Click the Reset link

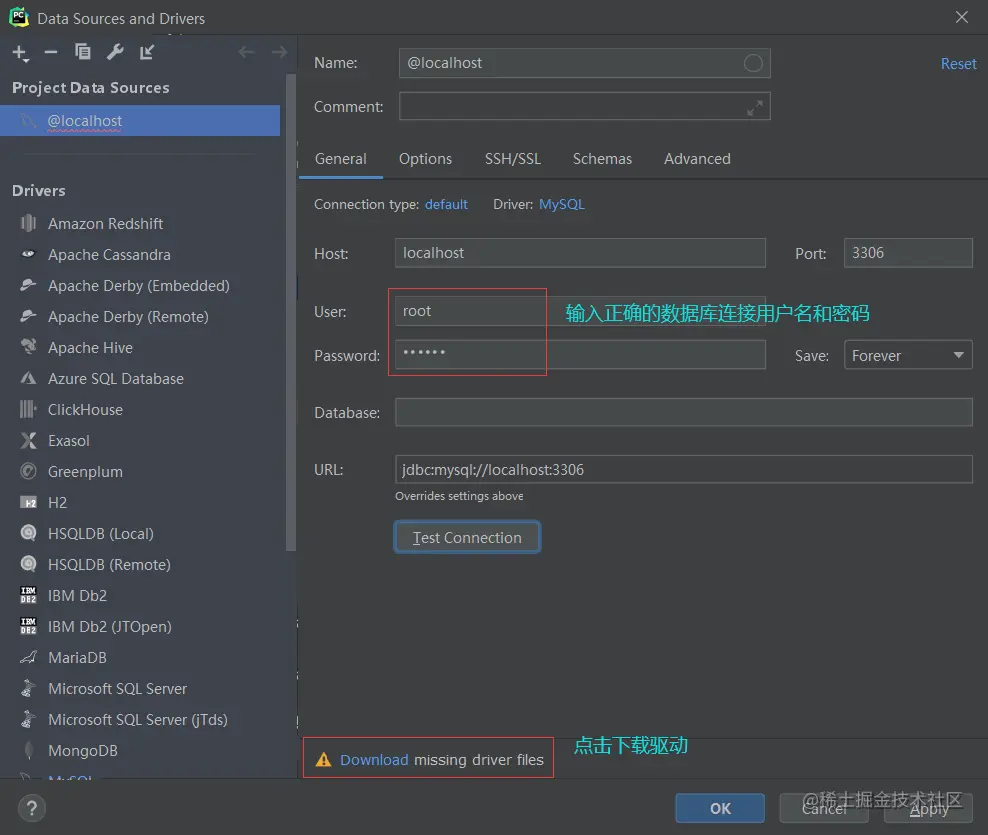tap(958, 64)
